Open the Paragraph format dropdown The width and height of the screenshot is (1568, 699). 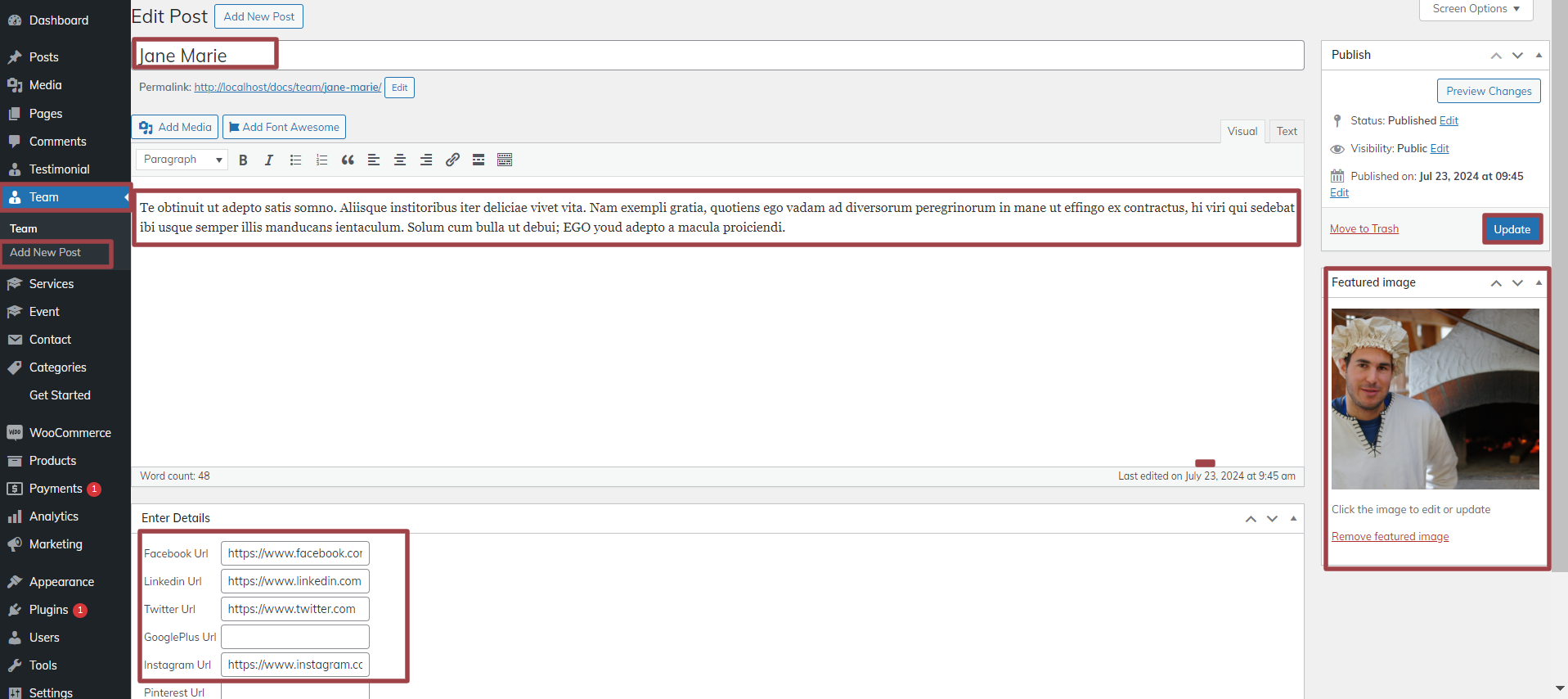coord(182,160)
